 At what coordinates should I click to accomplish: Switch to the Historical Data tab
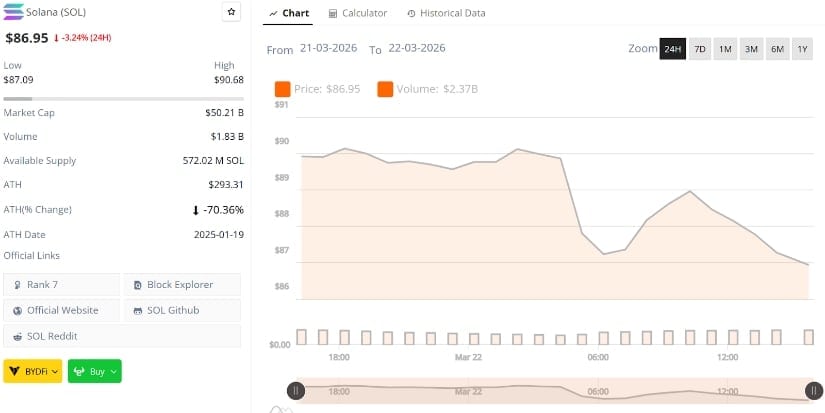(446, 13)
